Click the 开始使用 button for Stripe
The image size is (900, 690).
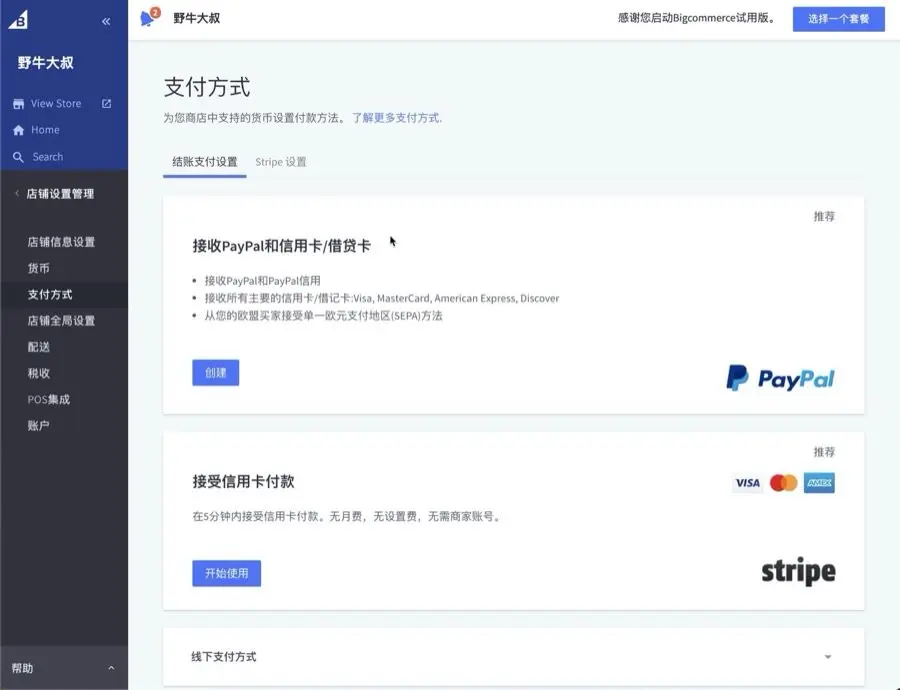tap(227, 573)
